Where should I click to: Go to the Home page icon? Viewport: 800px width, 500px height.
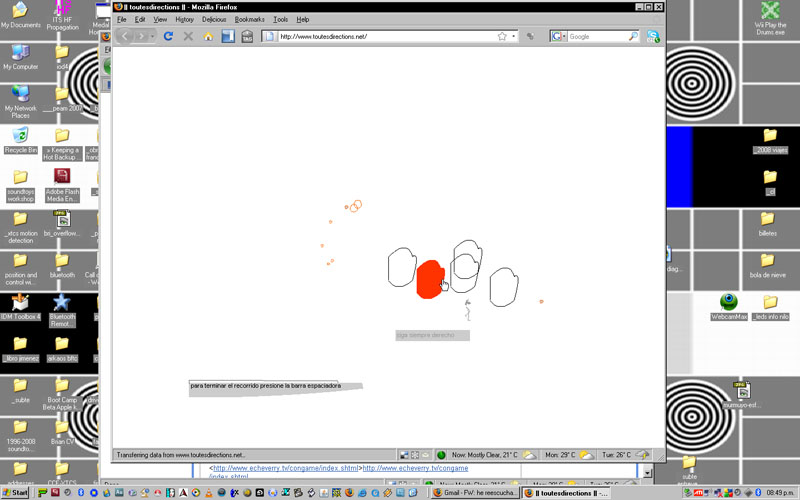click(x=208, y=37)
